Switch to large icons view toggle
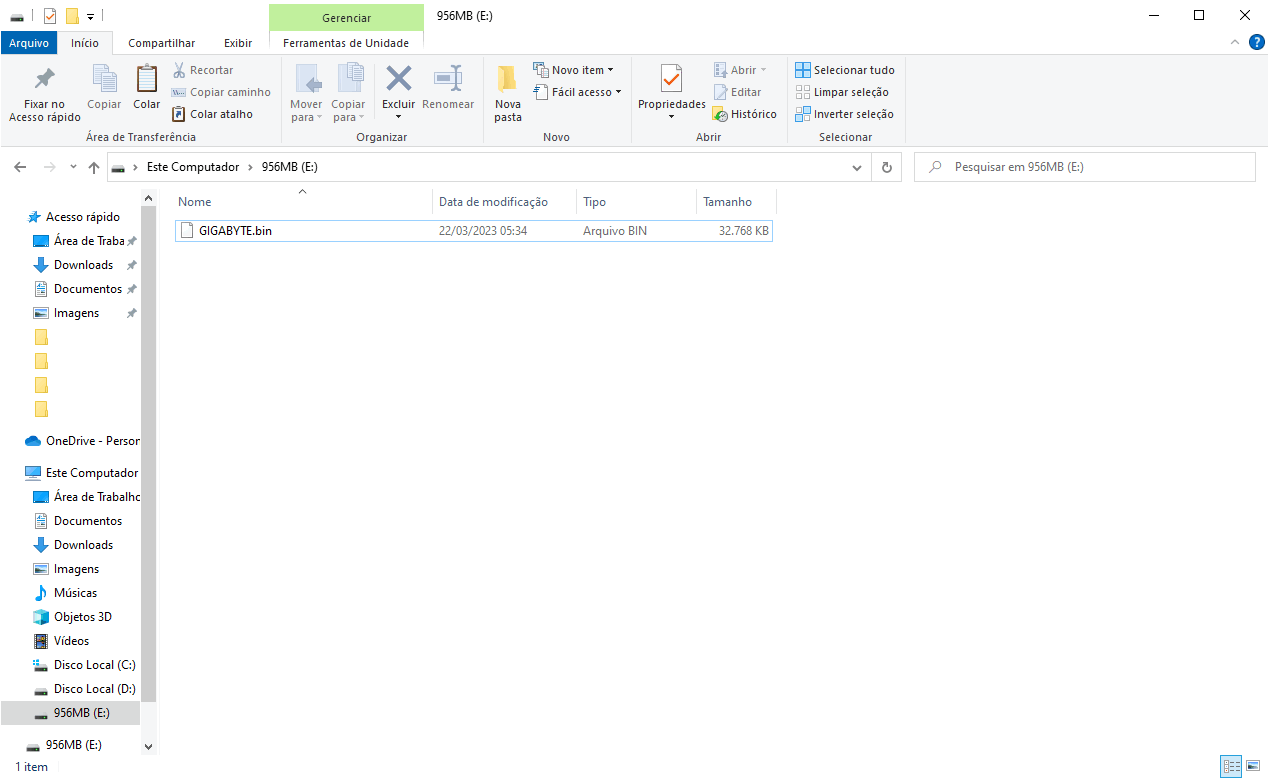 pos(1252,767)
